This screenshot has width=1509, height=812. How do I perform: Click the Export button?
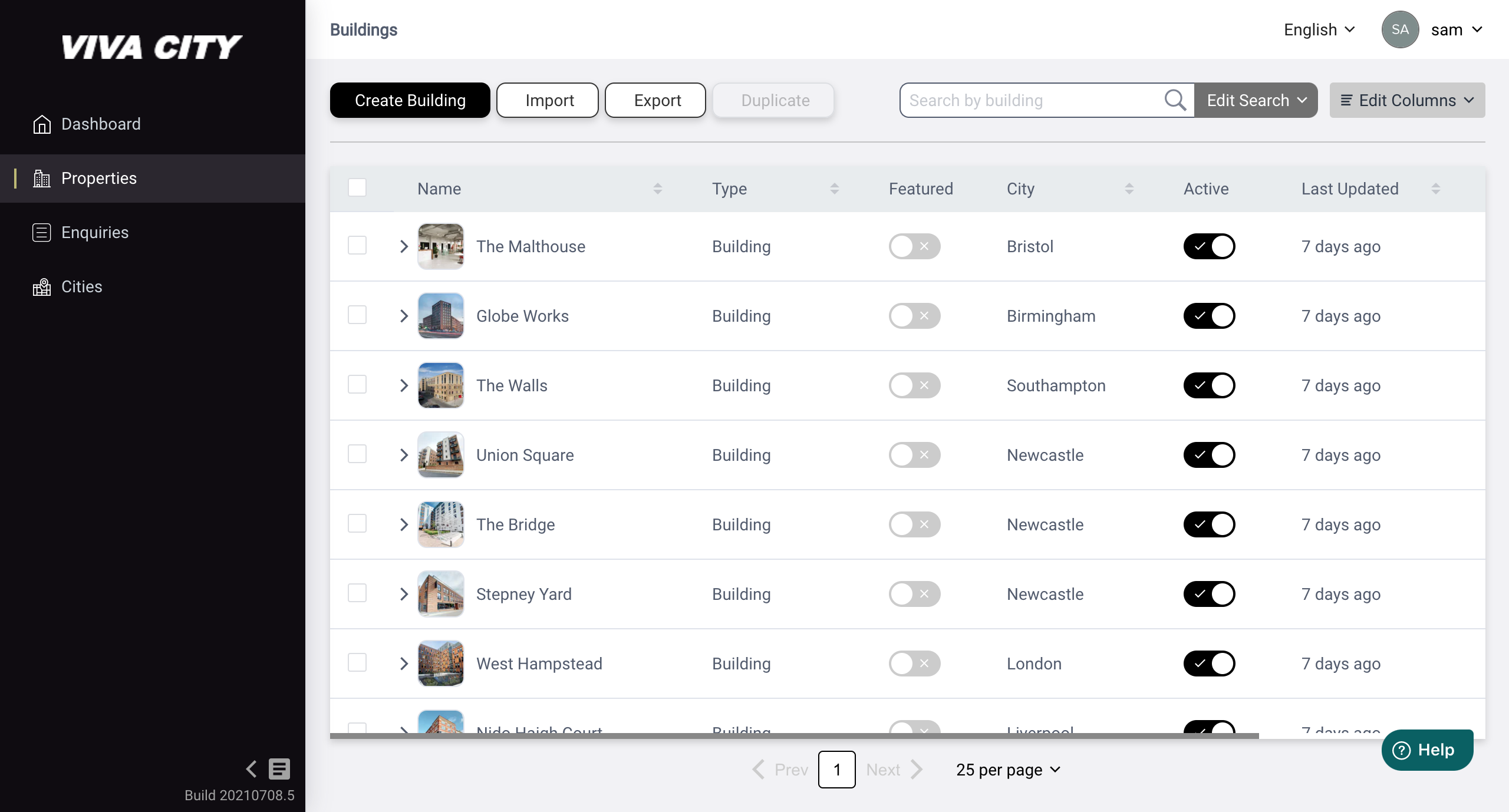point(655,100)
